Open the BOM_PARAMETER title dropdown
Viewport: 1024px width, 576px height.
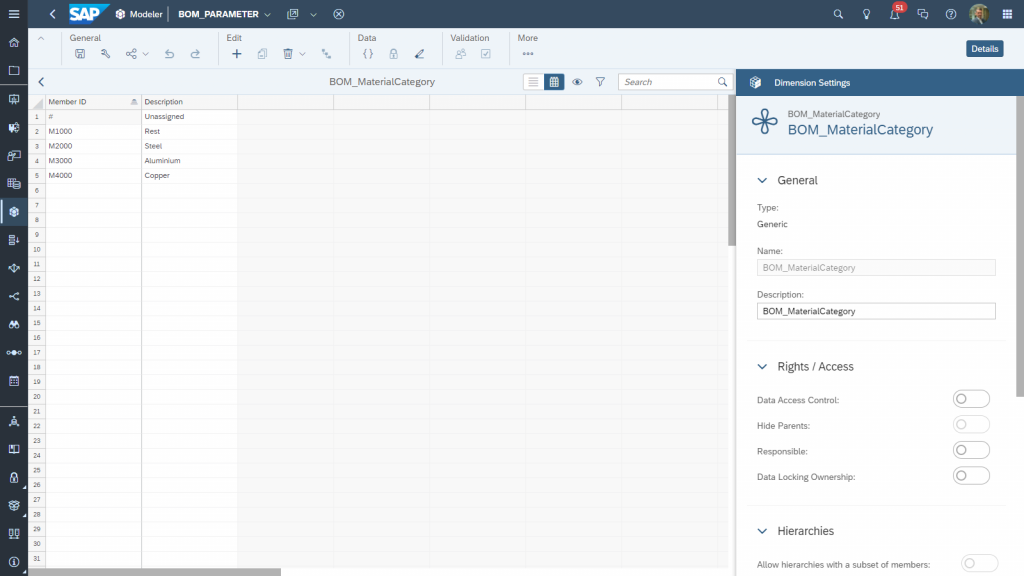(267, 14)
